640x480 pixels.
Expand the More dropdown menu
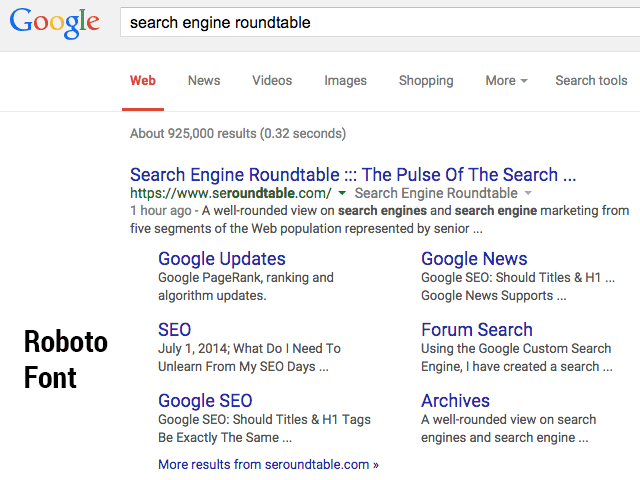pos(506,81)
